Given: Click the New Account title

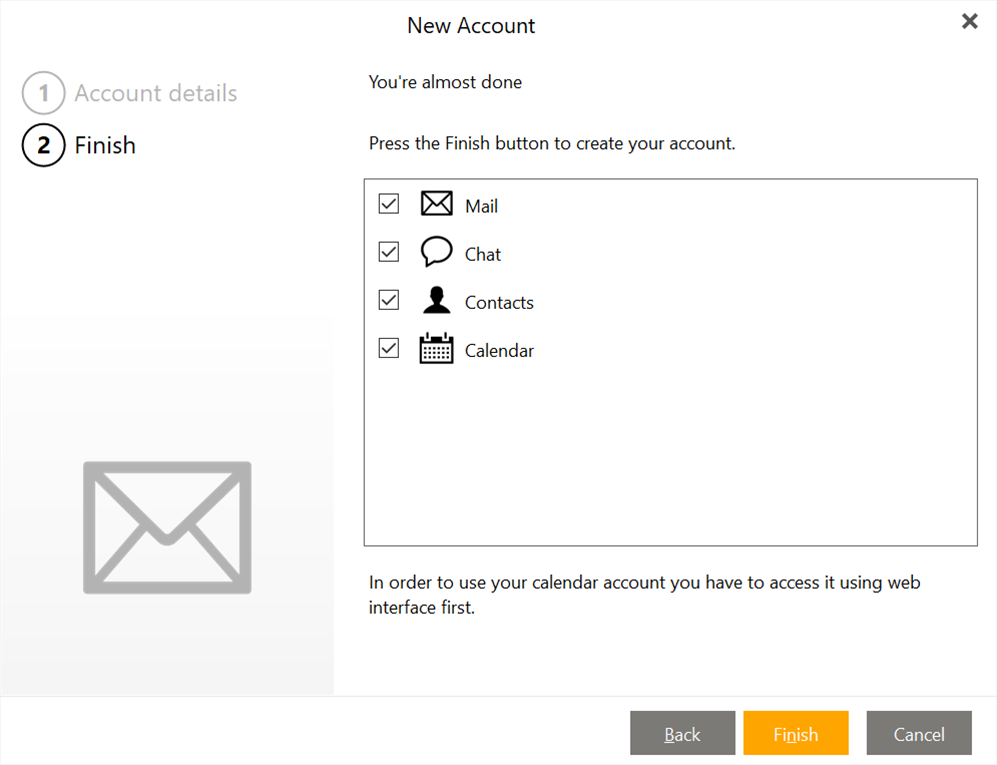Looking at the screenshot, I should (x=471, y=25).
